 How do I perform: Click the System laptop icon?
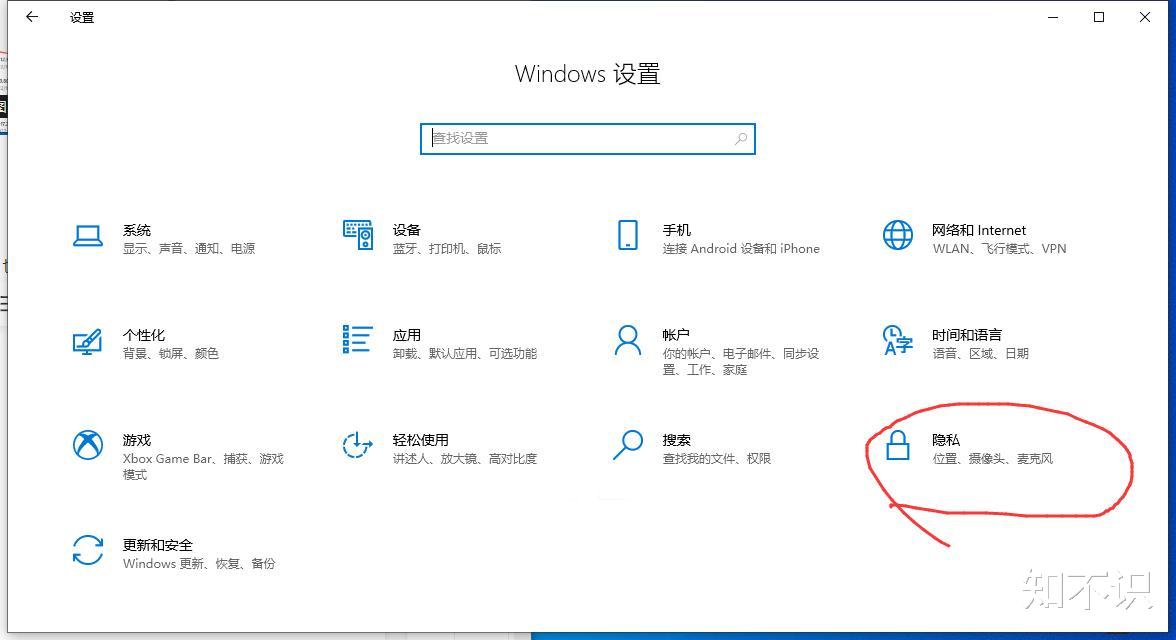click(88, 236)
